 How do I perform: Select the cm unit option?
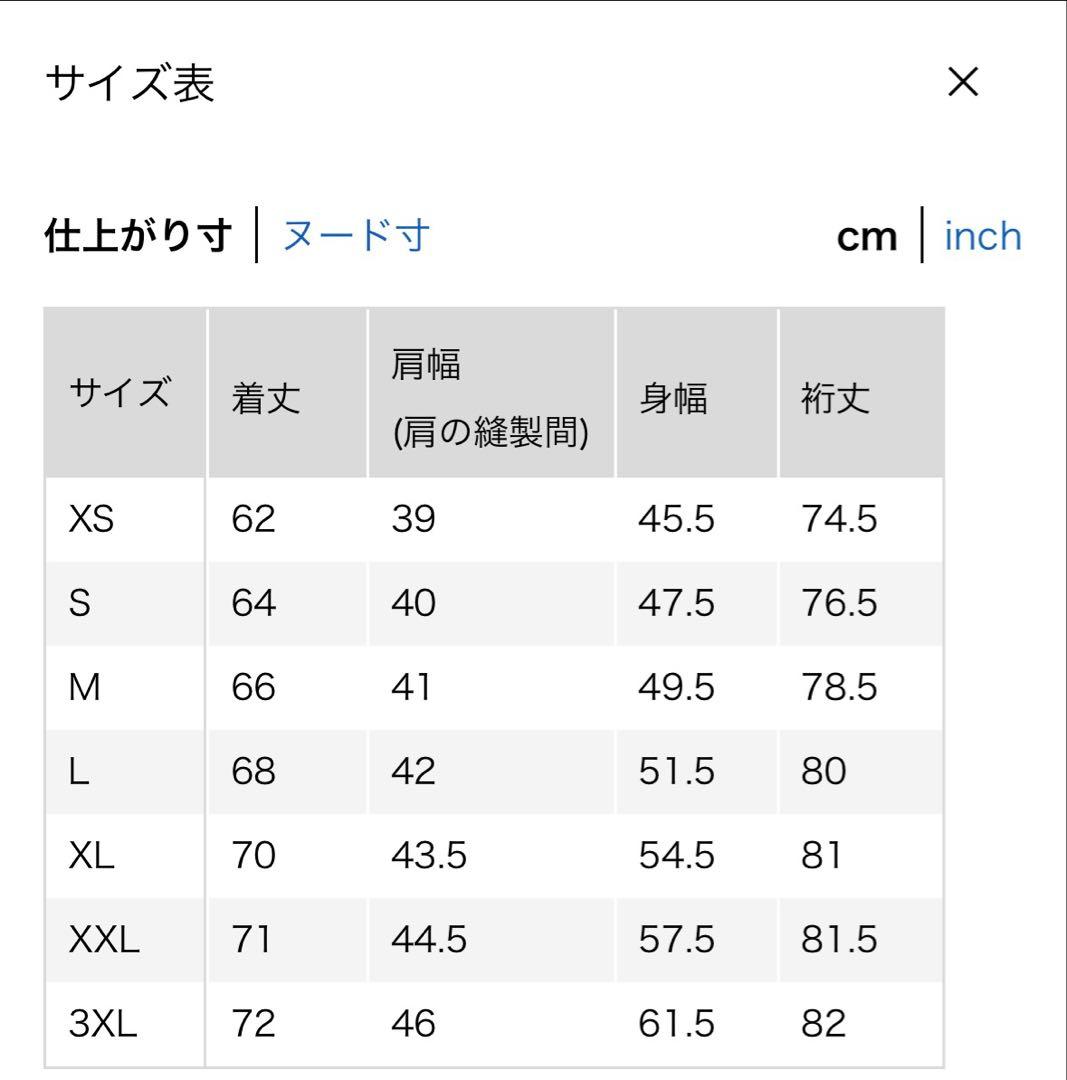pyautogui.click(x=867, y=238)
